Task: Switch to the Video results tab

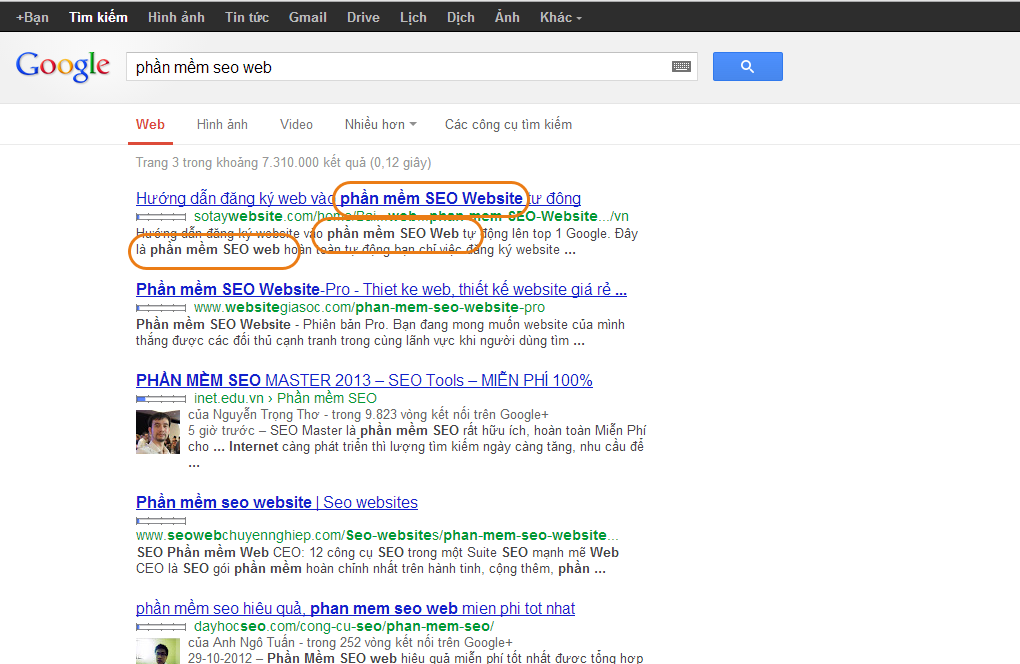Action: pyautogui.click(x=296, y=124)
